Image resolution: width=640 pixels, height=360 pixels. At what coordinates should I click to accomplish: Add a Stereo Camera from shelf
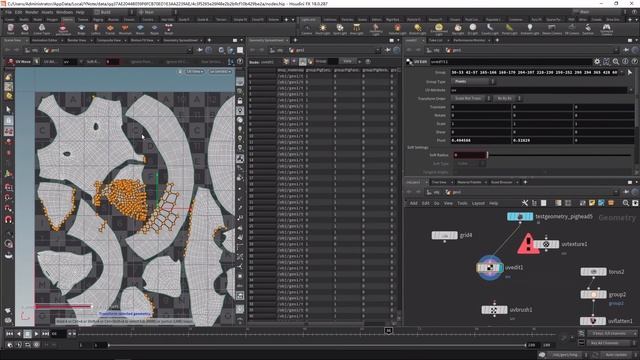click(x=551, y=29)
